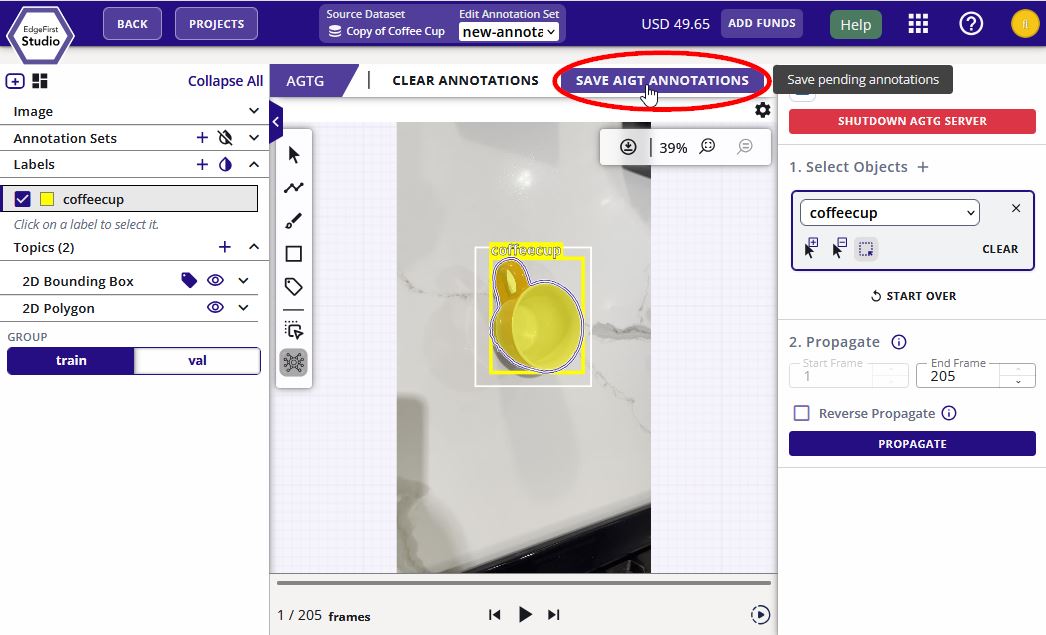Image resolution: width=1046 pixels, height=635 pixels.
Task: Click the add panel plus icon
Action: point(15,81)
